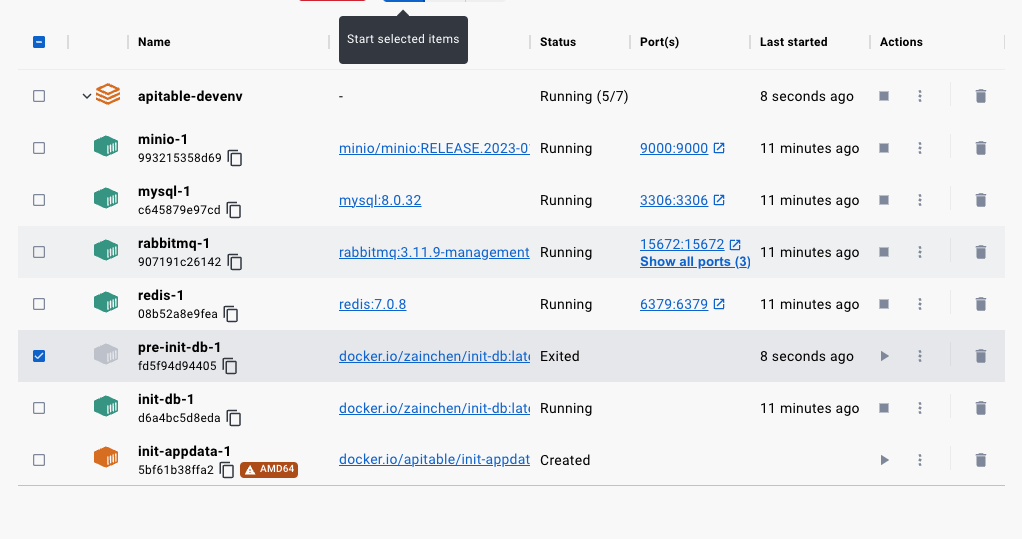
Task: Open more actions menu for mysql-1
Action: (920, 200)
